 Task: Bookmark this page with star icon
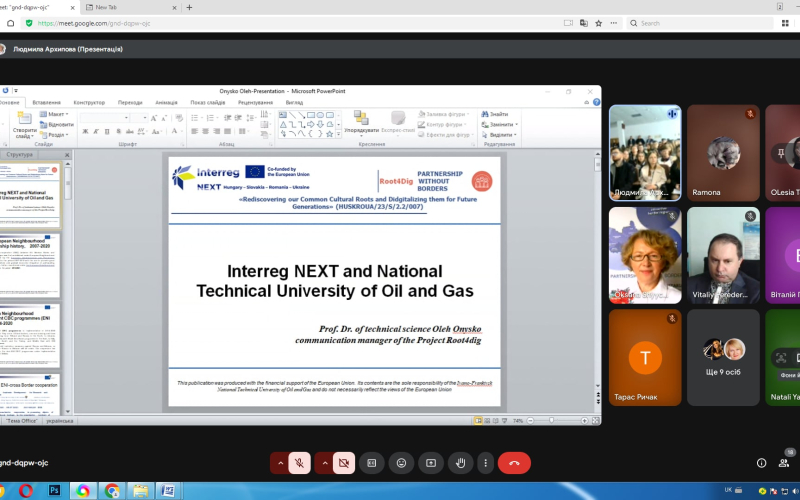pos(598,23)
